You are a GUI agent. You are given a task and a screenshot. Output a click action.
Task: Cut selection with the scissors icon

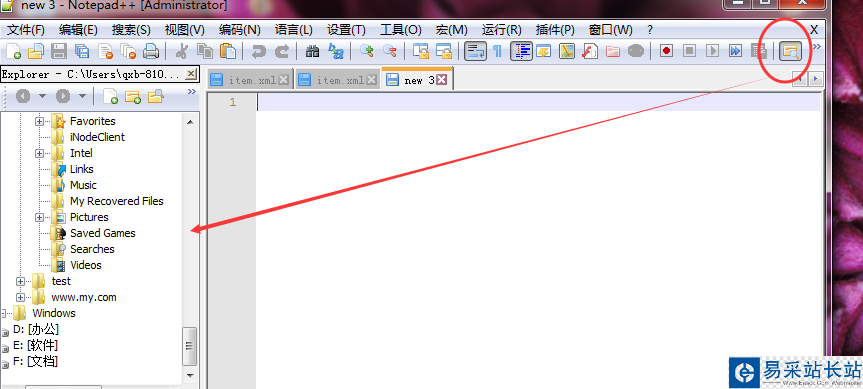coord(182,51)
